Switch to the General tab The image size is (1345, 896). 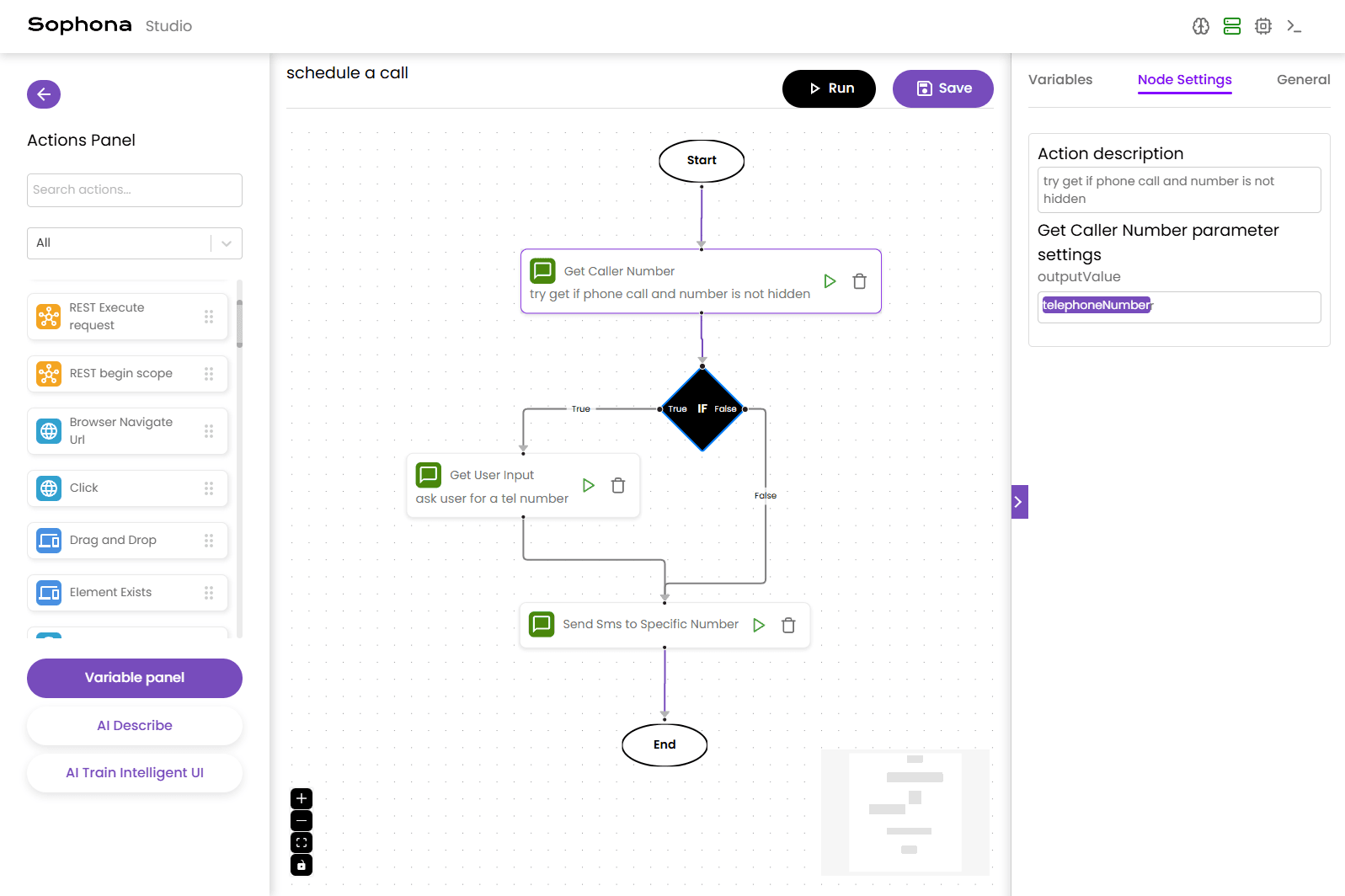(1303, 80)
